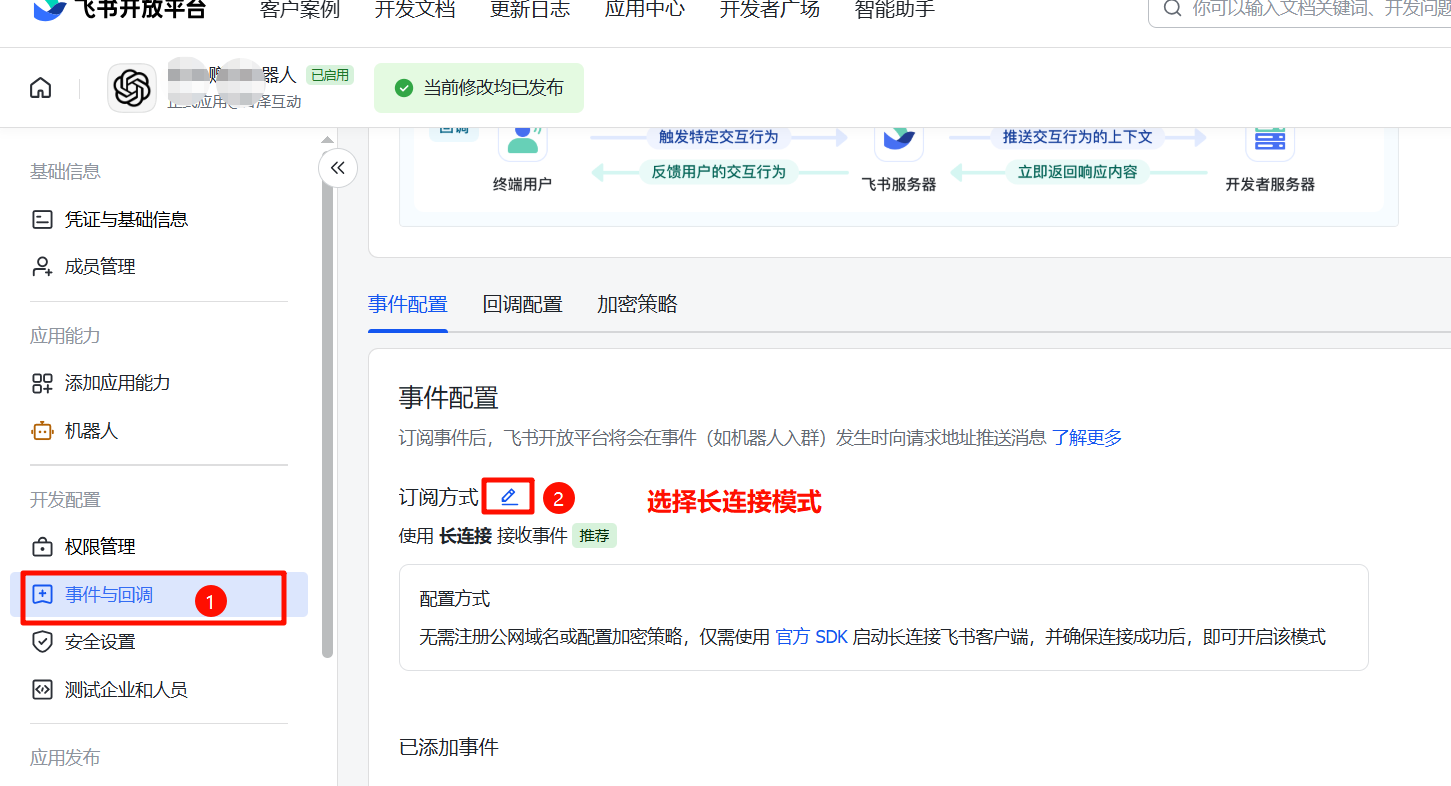Click the 测试企业和人员 code icon
Image resolution: width=1451 pixels, height=786 pixels.
pos(42,690)
